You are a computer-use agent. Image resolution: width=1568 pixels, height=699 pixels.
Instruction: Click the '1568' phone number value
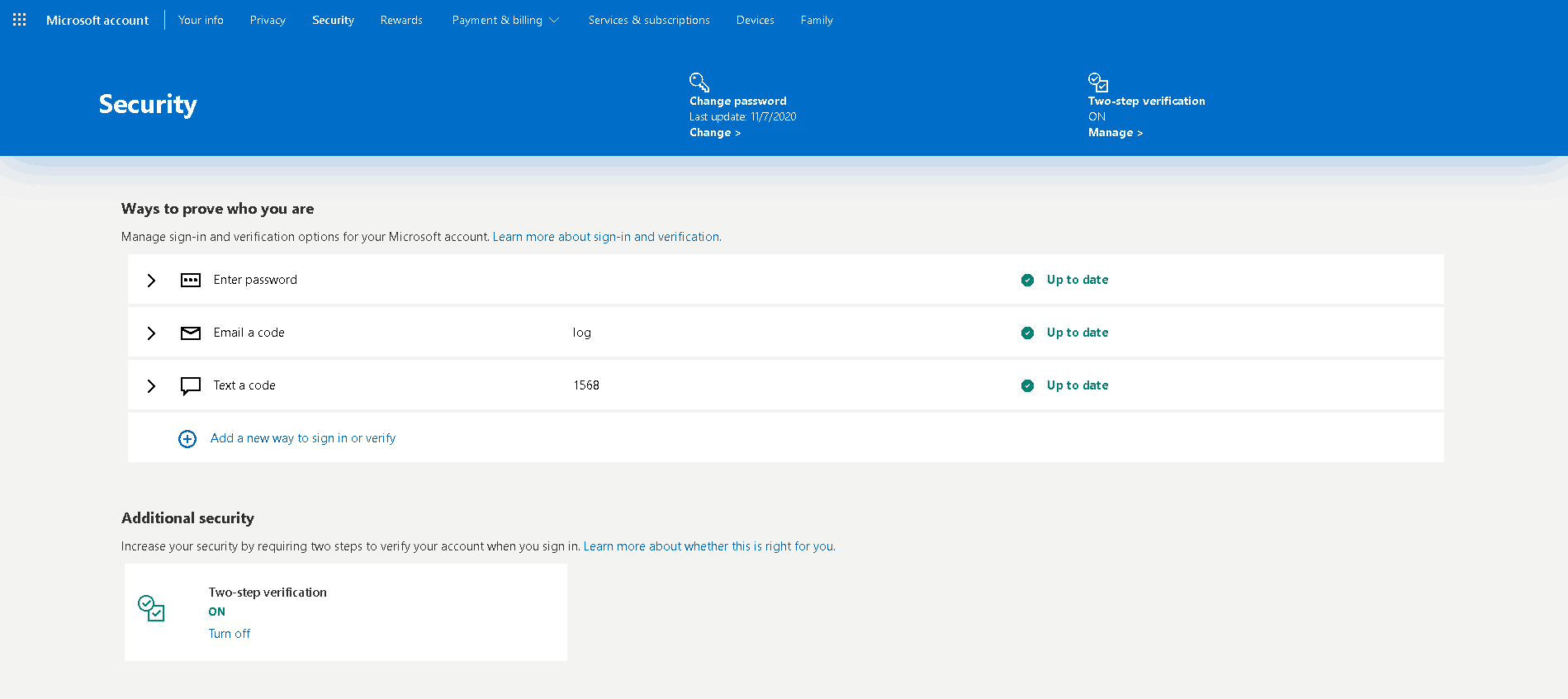tap(586, 385)
